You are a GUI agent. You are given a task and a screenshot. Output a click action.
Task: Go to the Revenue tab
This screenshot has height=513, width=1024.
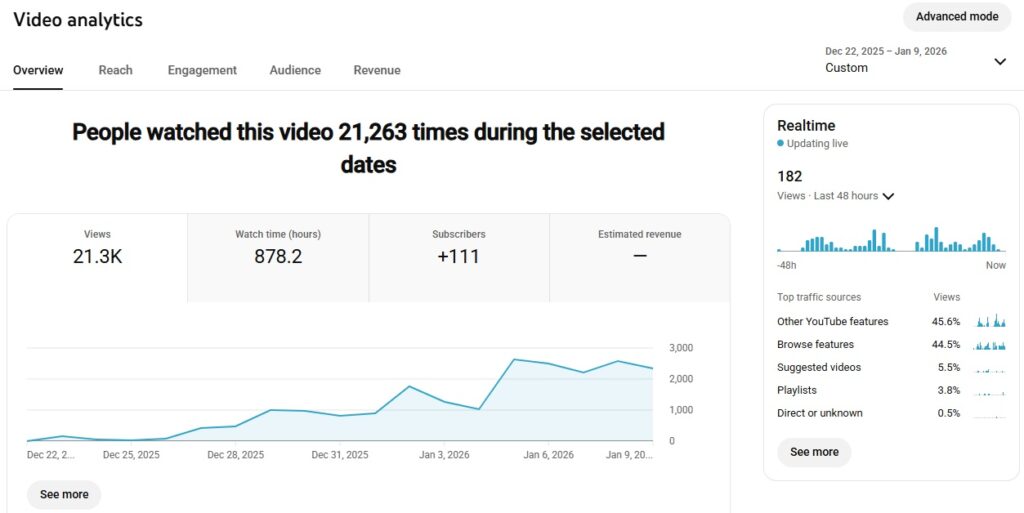click(x=377, y=70)
